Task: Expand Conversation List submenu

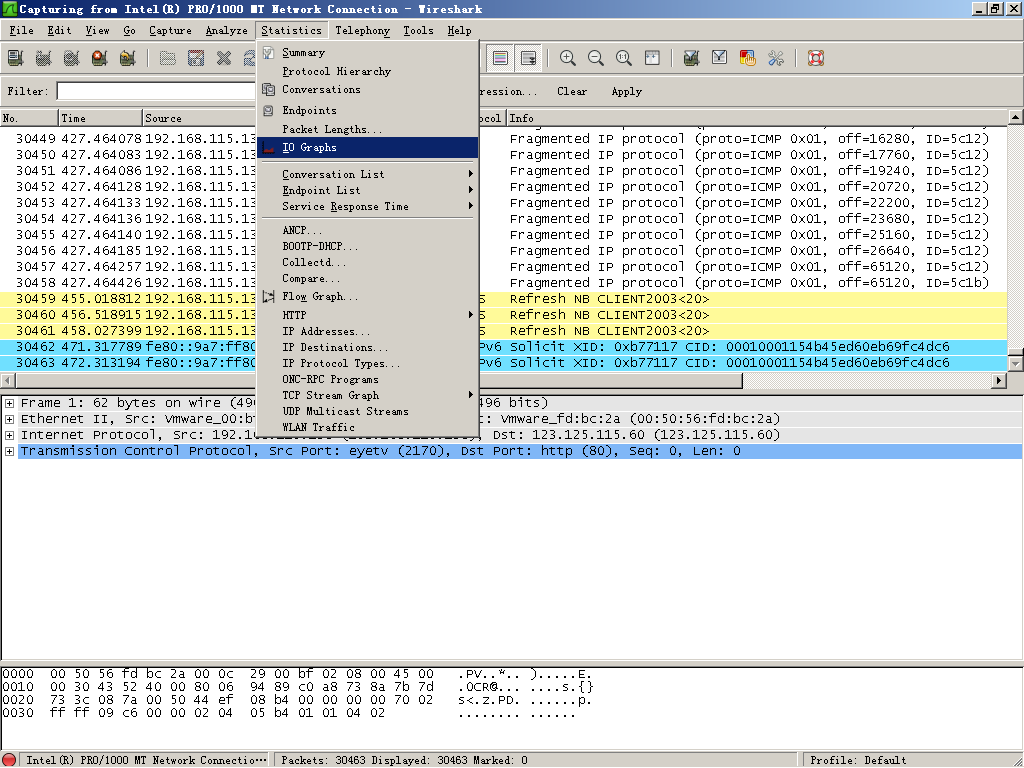Action: coord(368,174)
